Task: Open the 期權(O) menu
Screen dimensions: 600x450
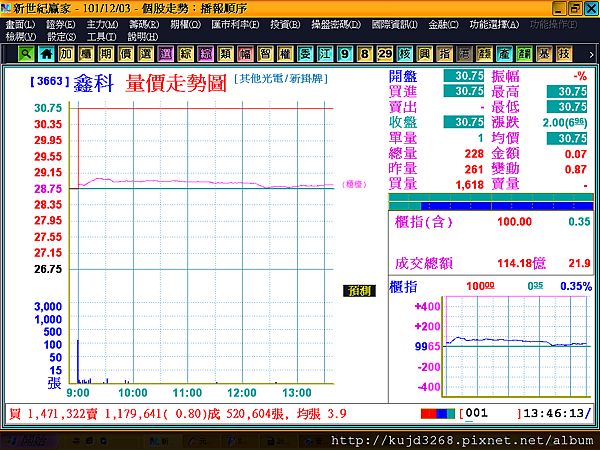Action: click(185, 25)
